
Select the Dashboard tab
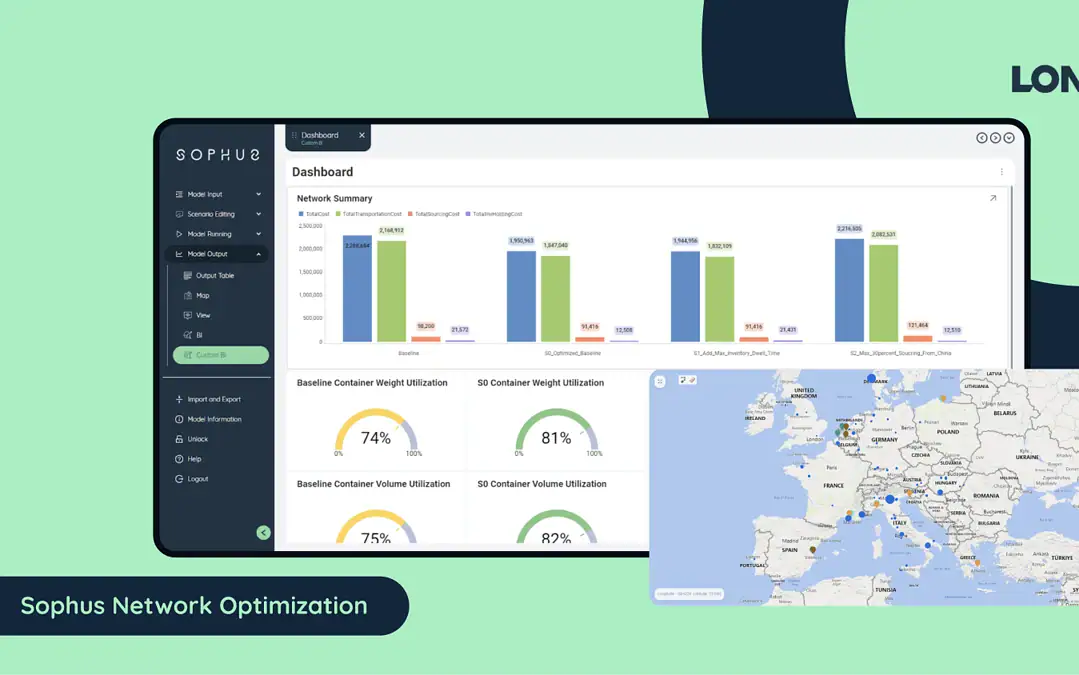point(328,137)
